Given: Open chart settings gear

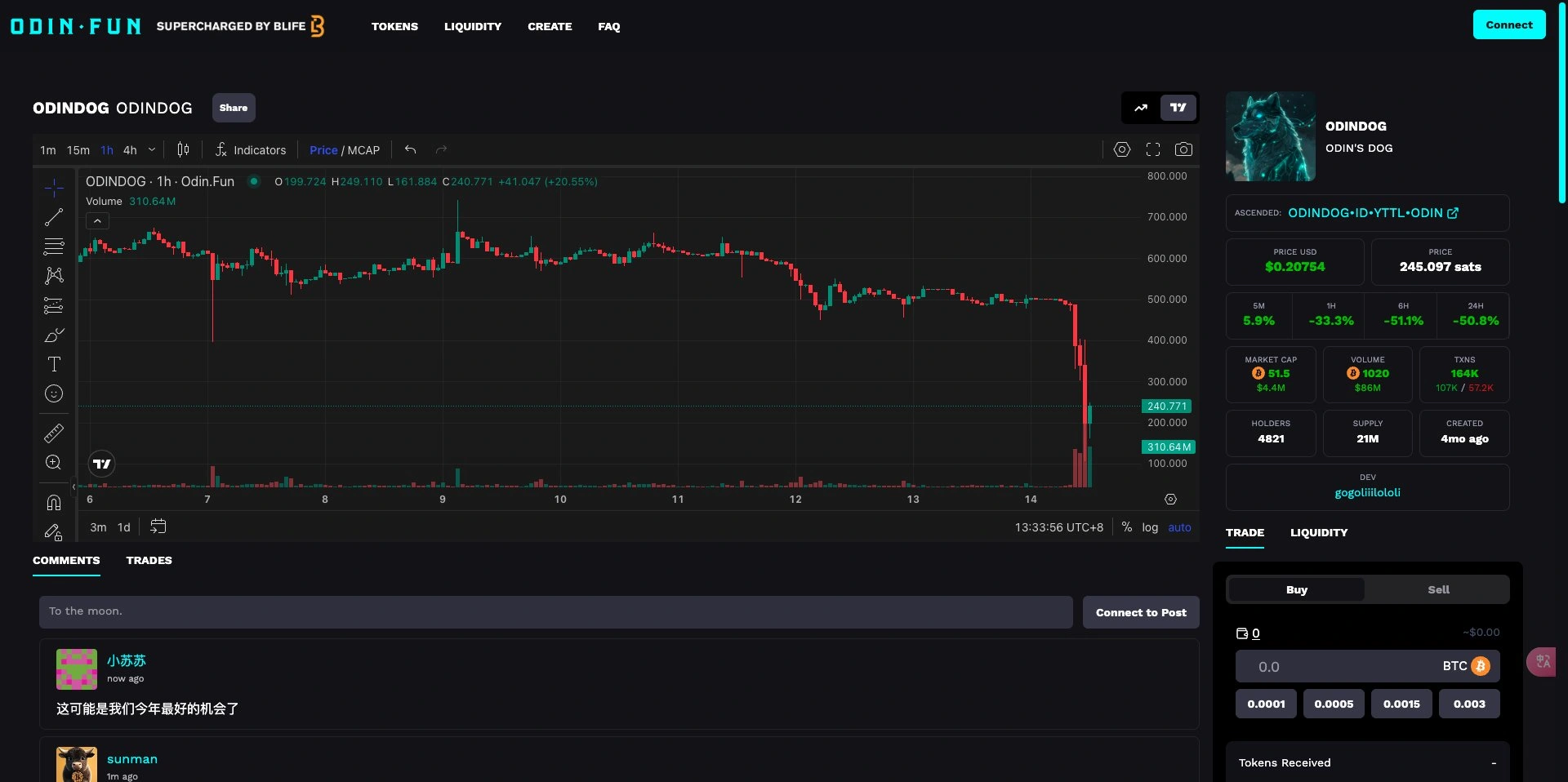Looking at the screenshot, I should (x=1122, y=149).
